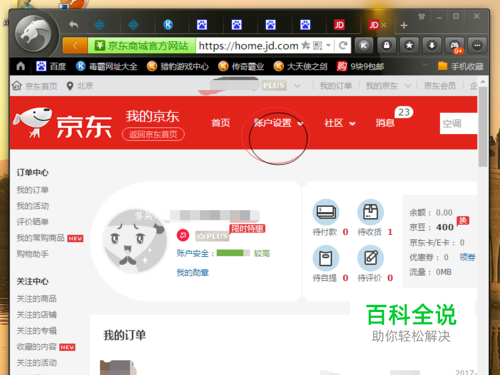
Task: Click the page vertical scrollbar thumb
Action: pos(483,126)
